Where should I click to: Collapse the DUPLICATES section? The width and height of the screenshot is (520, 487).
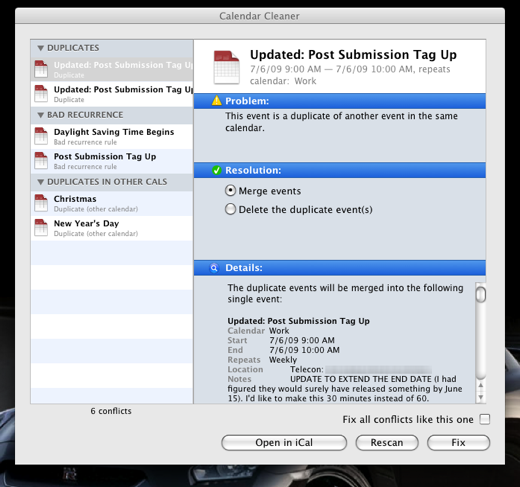click(x=41, y=48)
